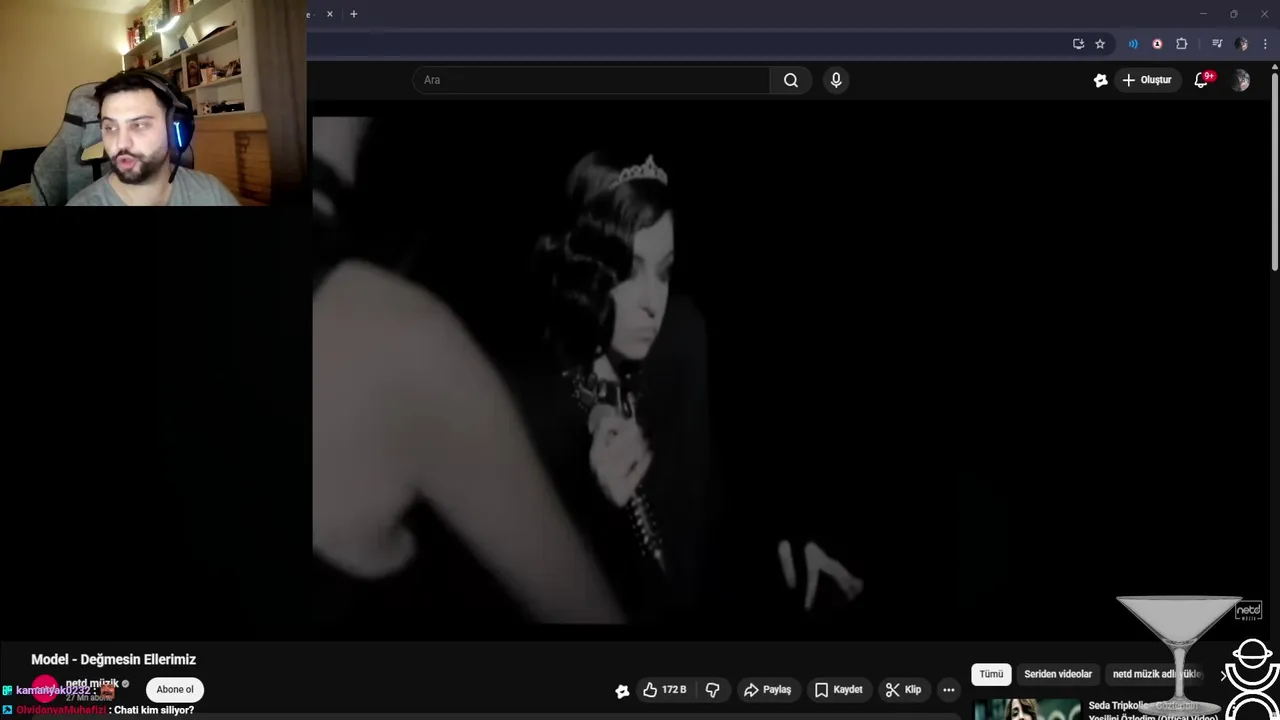This screenshot has width=1280, height=720.
Task: Bookmark this page with the star icon
Action: (x=1100, y=44)
